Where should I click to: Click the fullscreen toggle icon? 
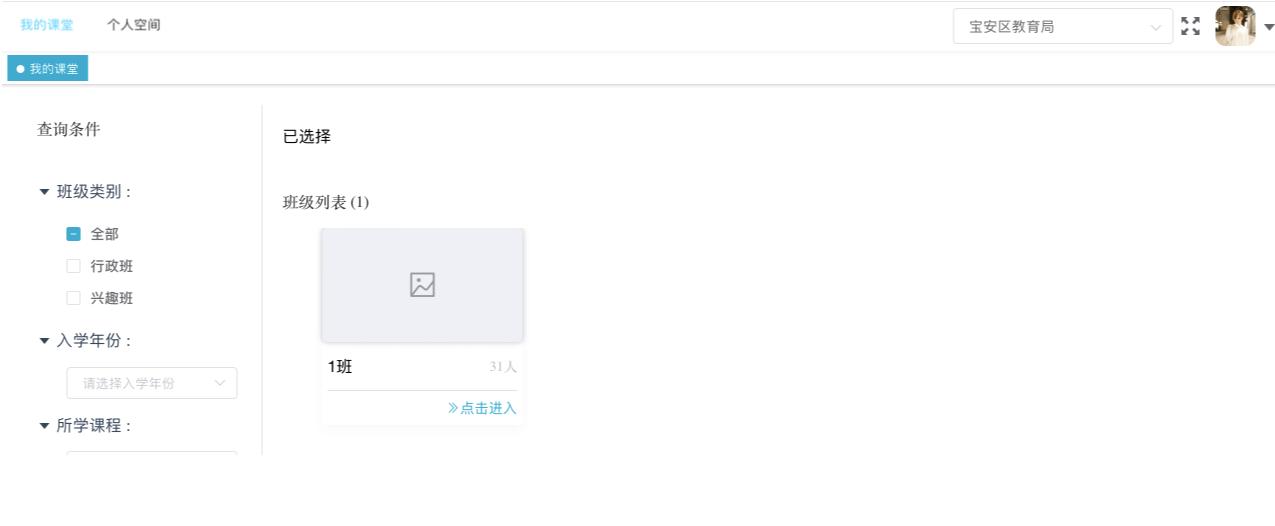point(1190,27)
